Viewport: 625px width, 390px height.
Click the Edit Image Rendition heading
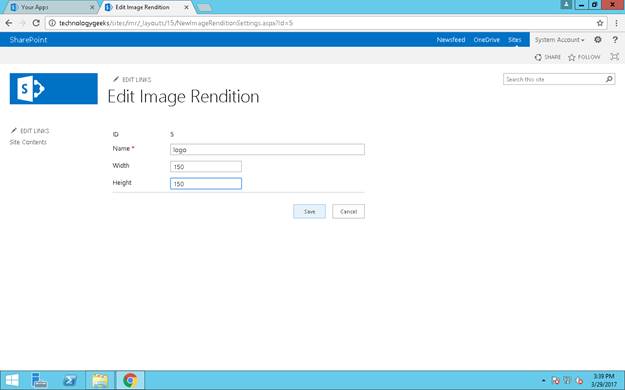point(183,96)
